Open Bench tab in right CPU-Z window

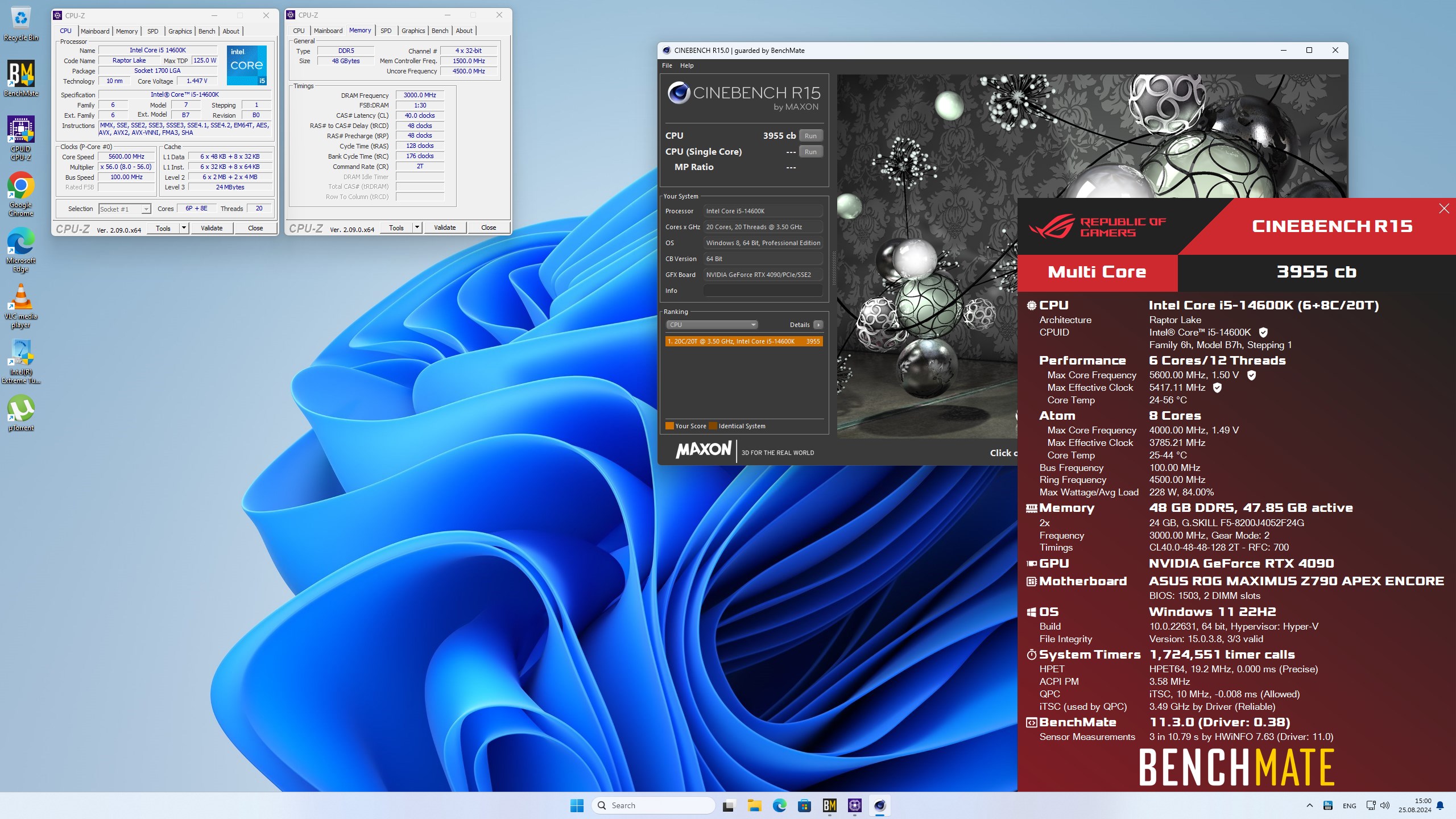pyautogui.click(x=440, y=31)
